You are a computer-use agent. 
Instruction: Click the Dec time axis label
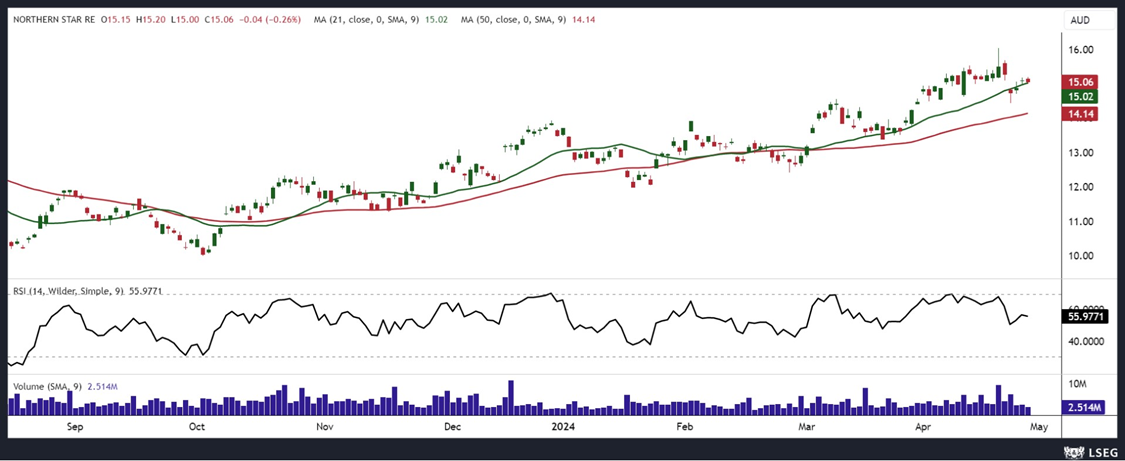tap(452, 427)
